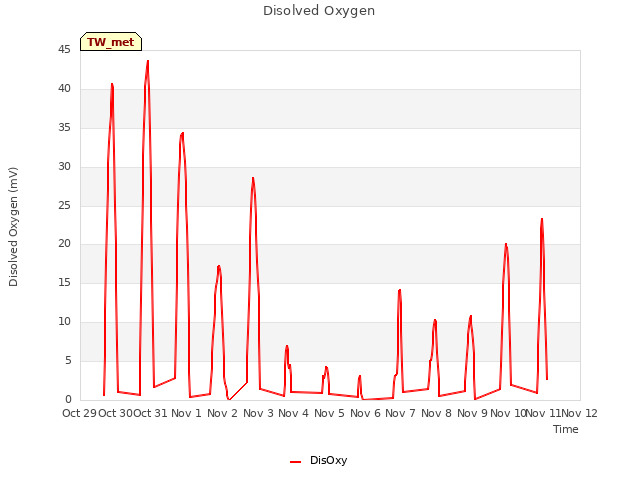This screenshot has height=480, width=640.
Task: Click the Nov 2 peak near 17 mV
Action: pyautogui.click(x=219, y=266)
